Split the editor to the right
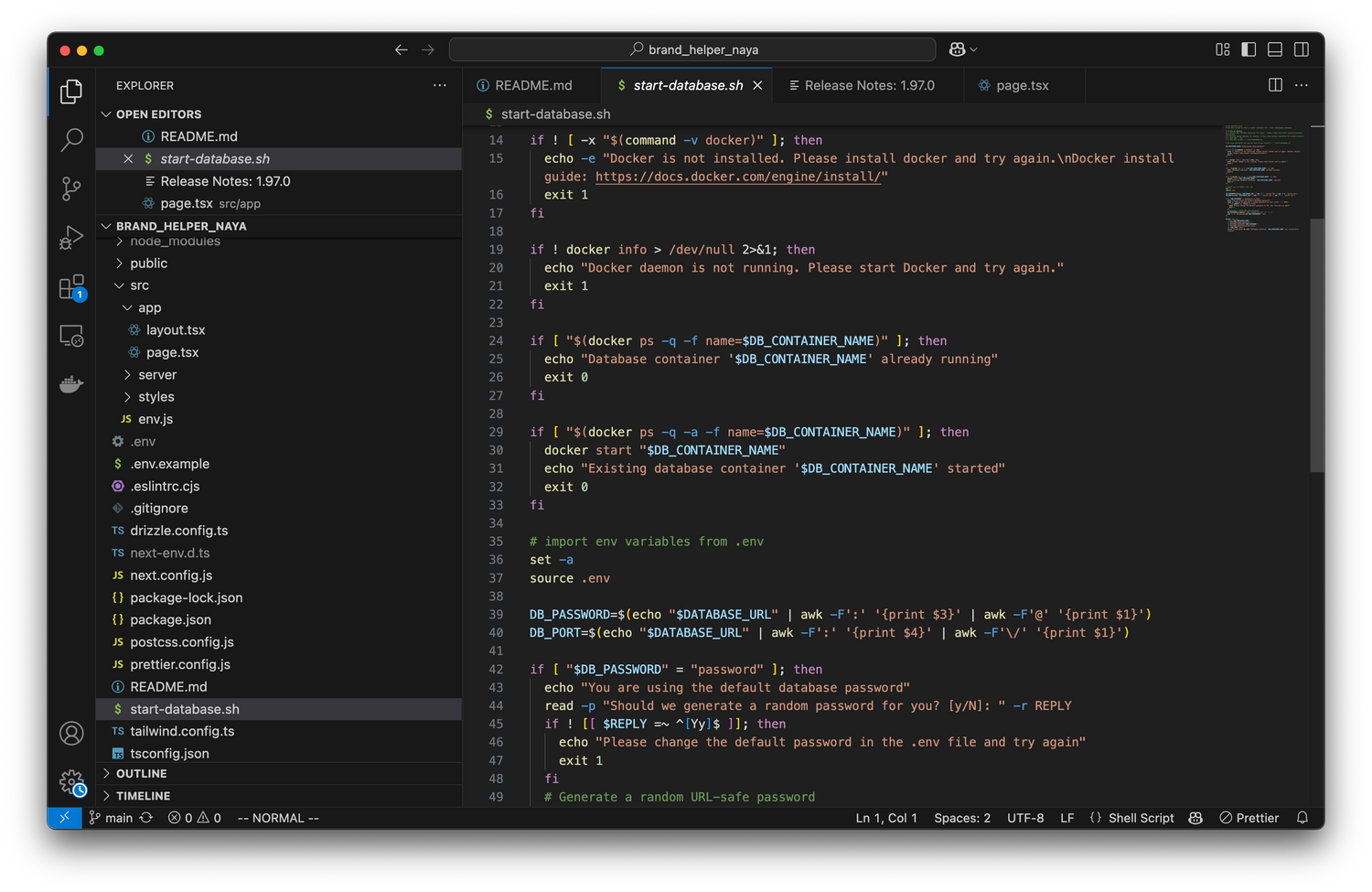 coord(1275,84)
